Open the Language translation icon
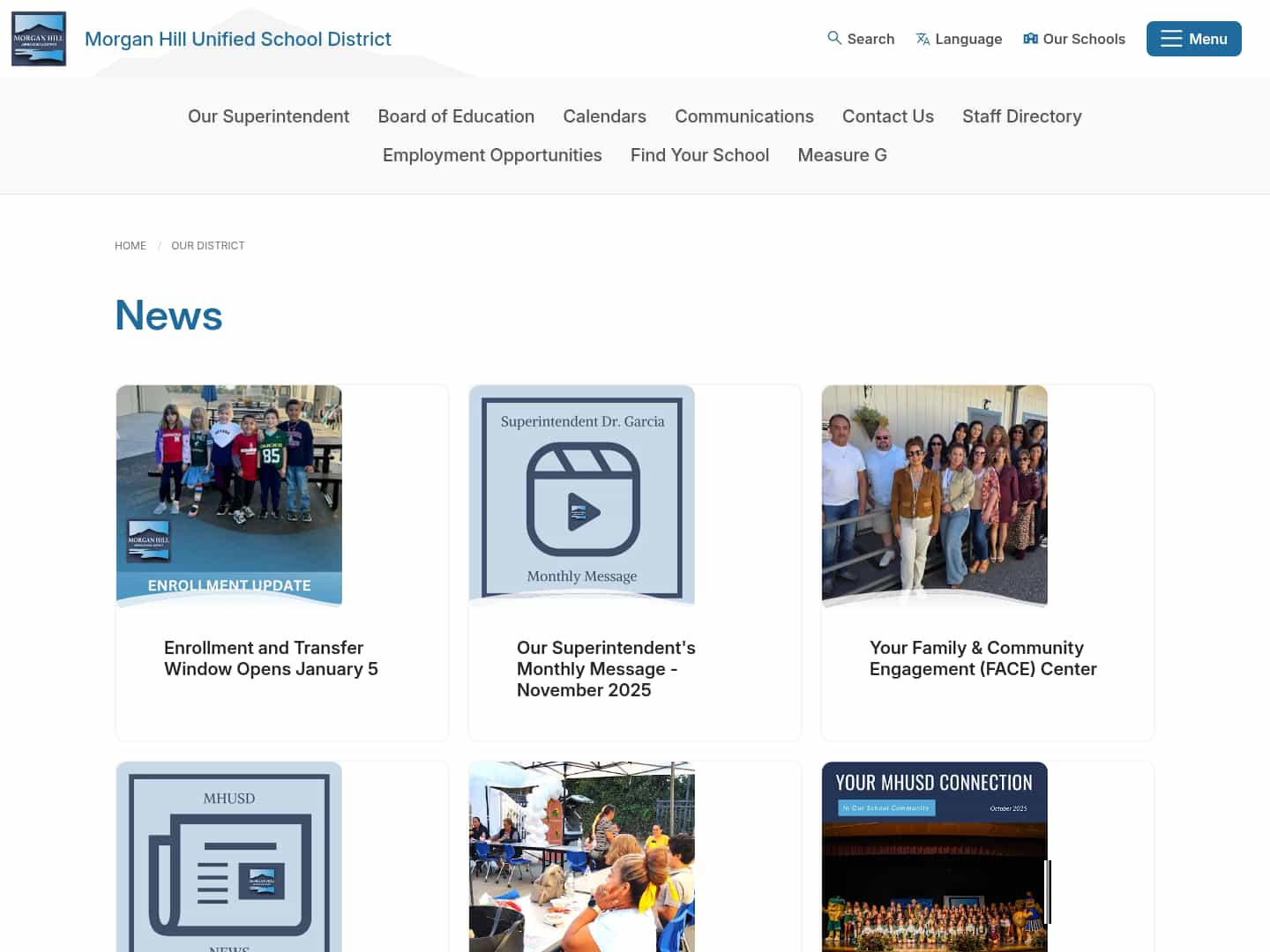 (923, 39)
